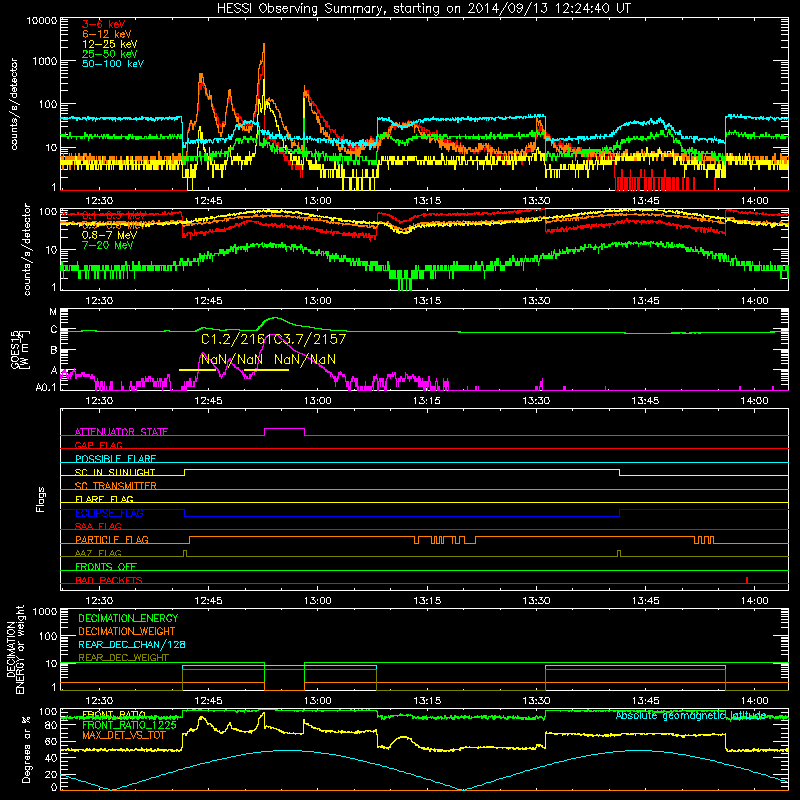Click the vertical Flags axis title
The height and width of the screenshot is (800, 800).
[x=41, y=499]
